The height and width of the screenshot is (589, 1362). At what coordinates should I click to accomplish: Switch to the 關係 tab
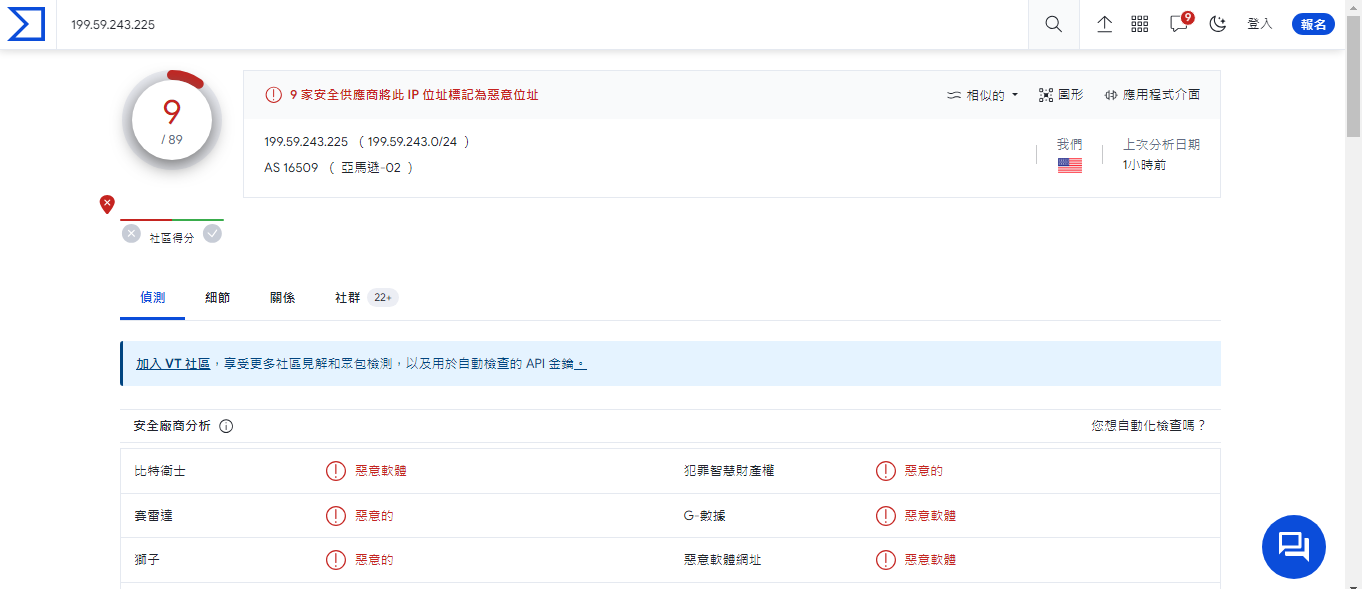(282, 298)
